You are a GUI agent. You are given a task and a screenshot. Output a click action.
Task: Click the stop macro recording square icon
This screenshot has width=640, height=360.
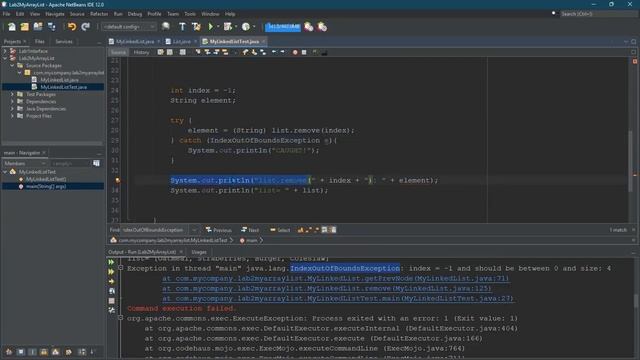304,52
